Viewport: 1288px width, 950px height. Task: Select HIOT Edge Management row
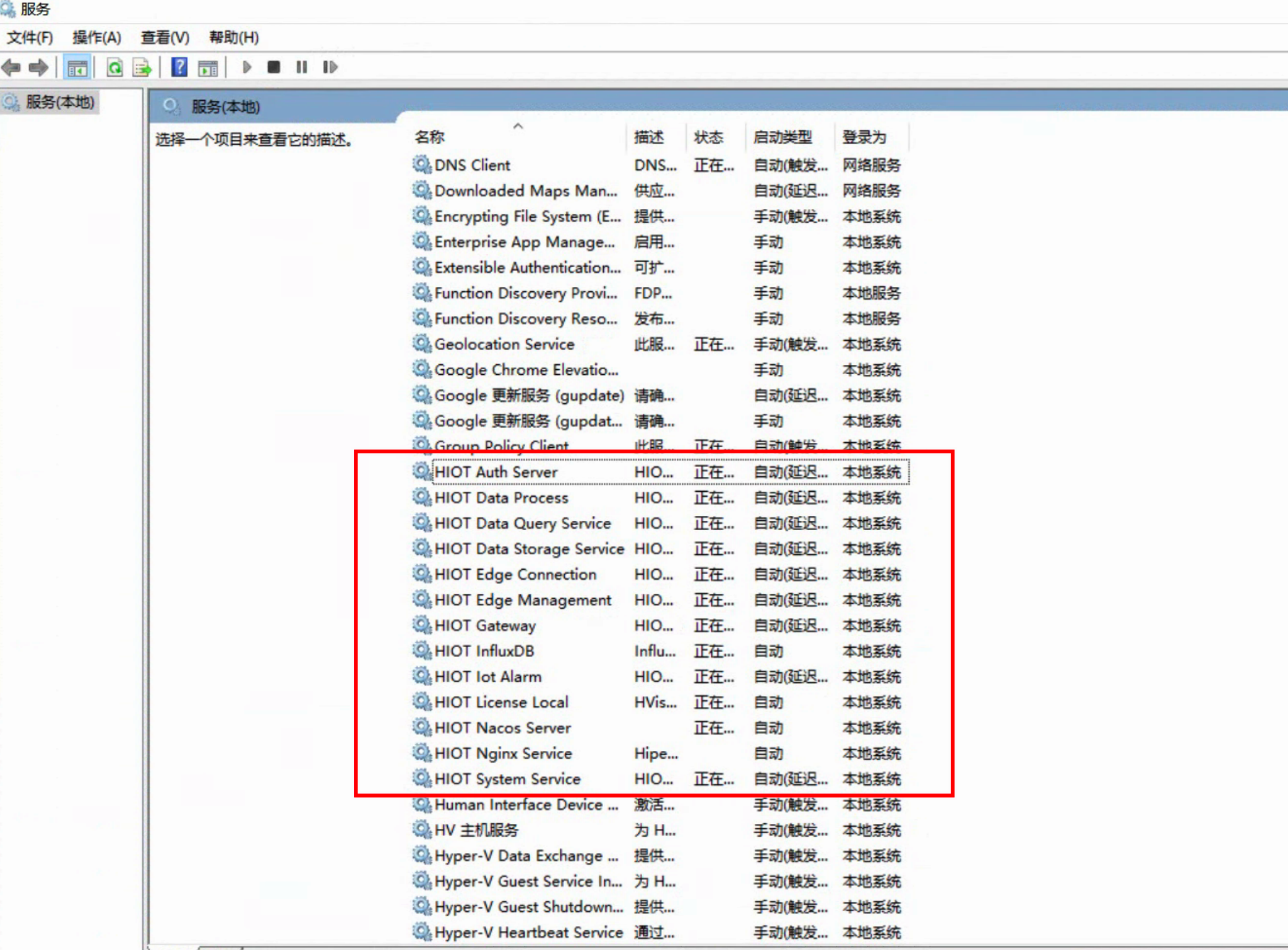point(659,600)
